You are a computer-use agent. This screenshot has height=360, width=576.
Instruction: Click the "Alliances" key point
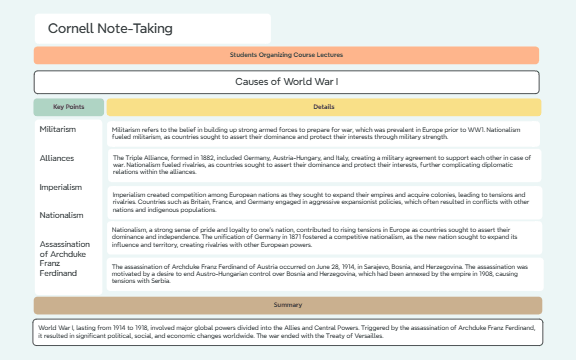tap(57, 158)
